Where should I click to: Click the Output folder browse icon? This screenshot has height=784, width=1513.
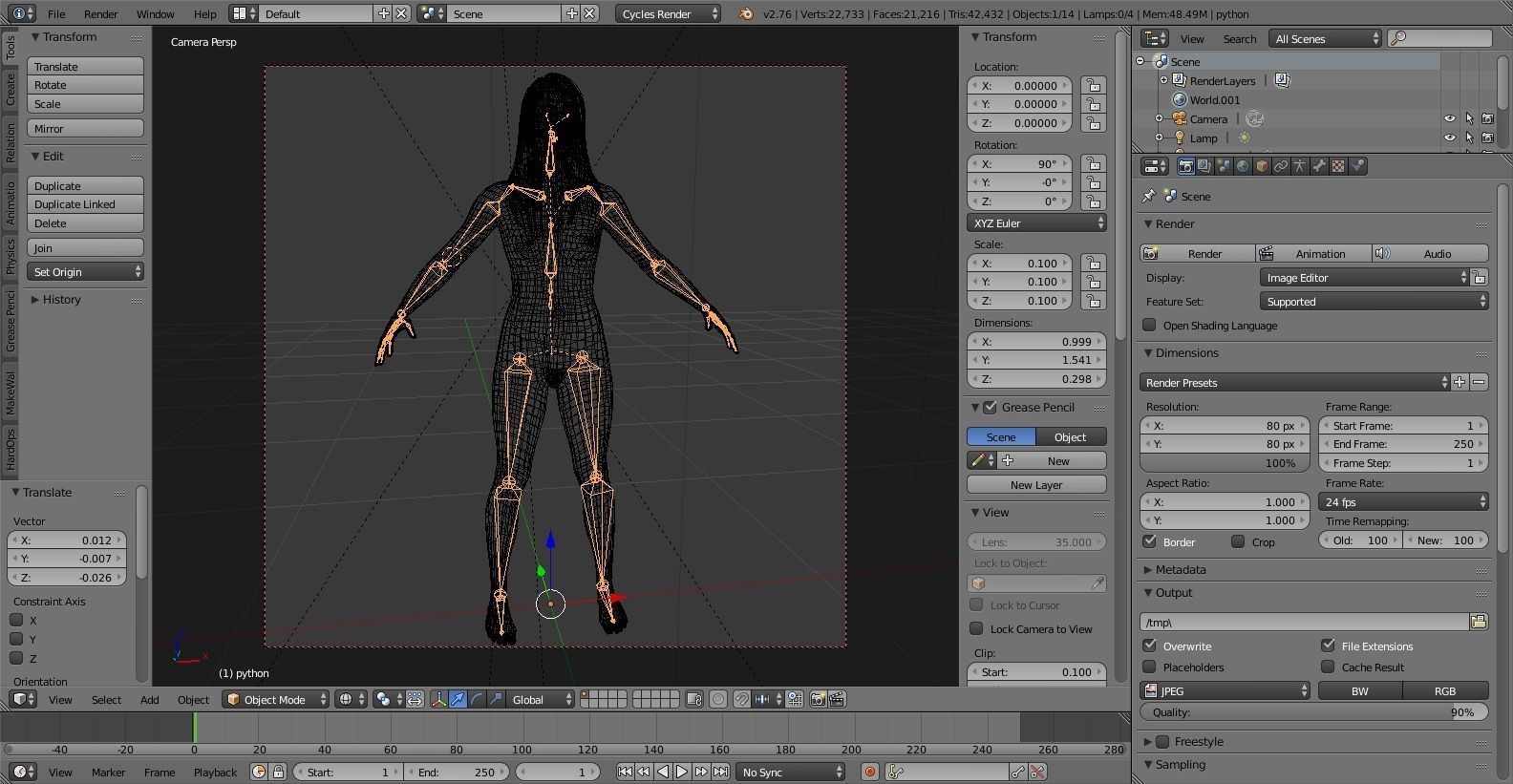(1479, 622)
